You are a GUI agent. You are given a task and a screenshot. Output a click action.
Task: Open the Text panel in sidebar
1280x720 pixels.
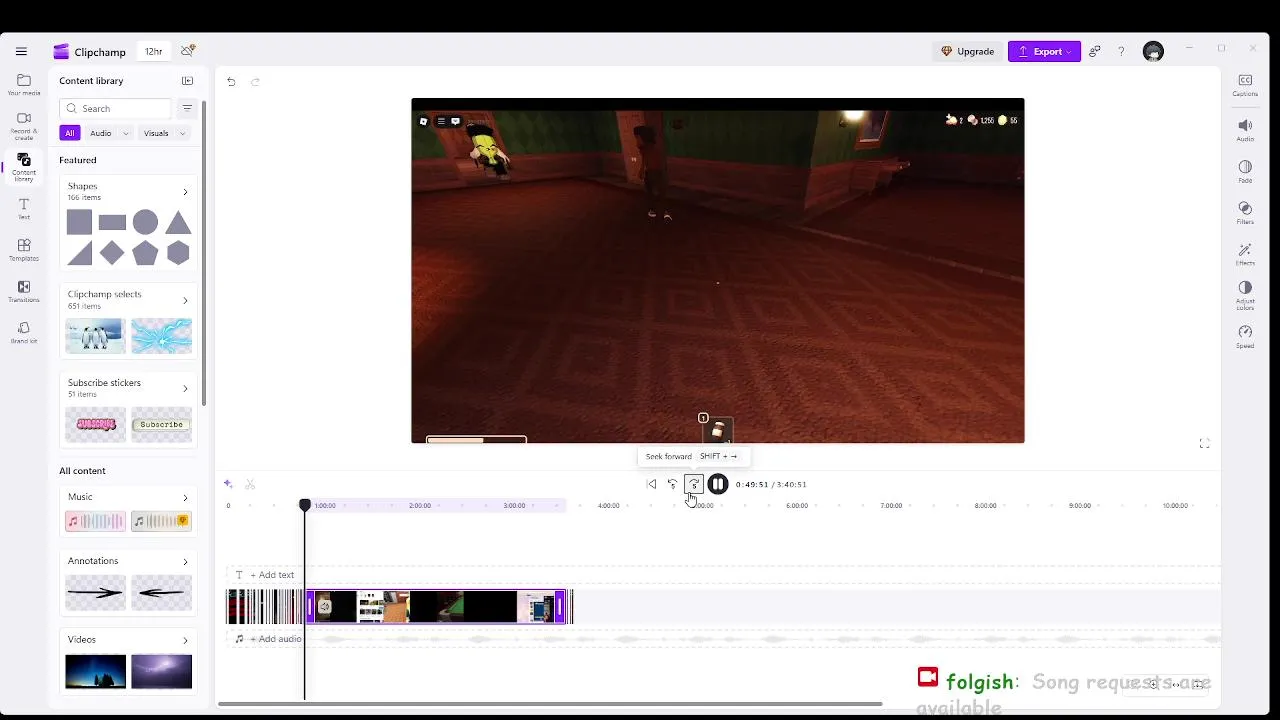pos(24,208)
